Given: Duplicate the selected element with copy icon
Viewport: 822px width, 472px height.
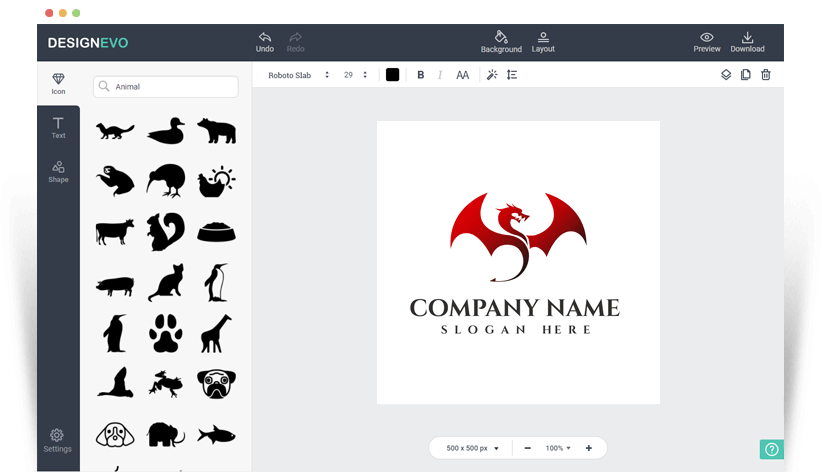Looking at the screenshot, I should click(x=746, y=75).
